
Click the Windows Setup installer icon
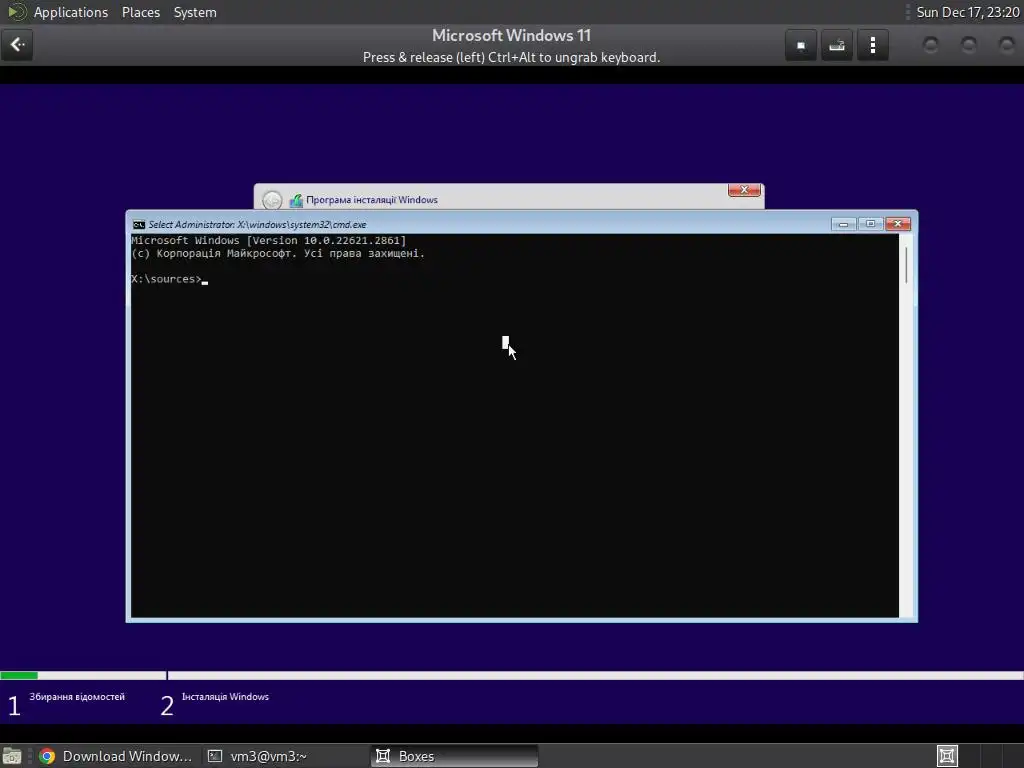tap(296, 200)
